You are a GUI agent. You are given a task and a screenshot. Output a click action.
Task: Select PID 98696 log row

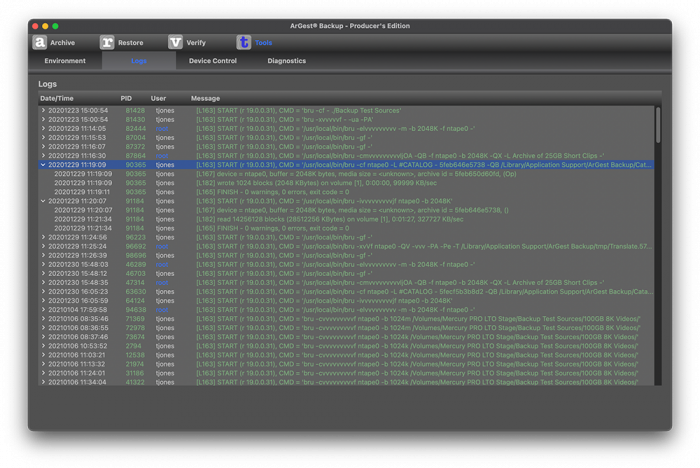coord(346,255)
